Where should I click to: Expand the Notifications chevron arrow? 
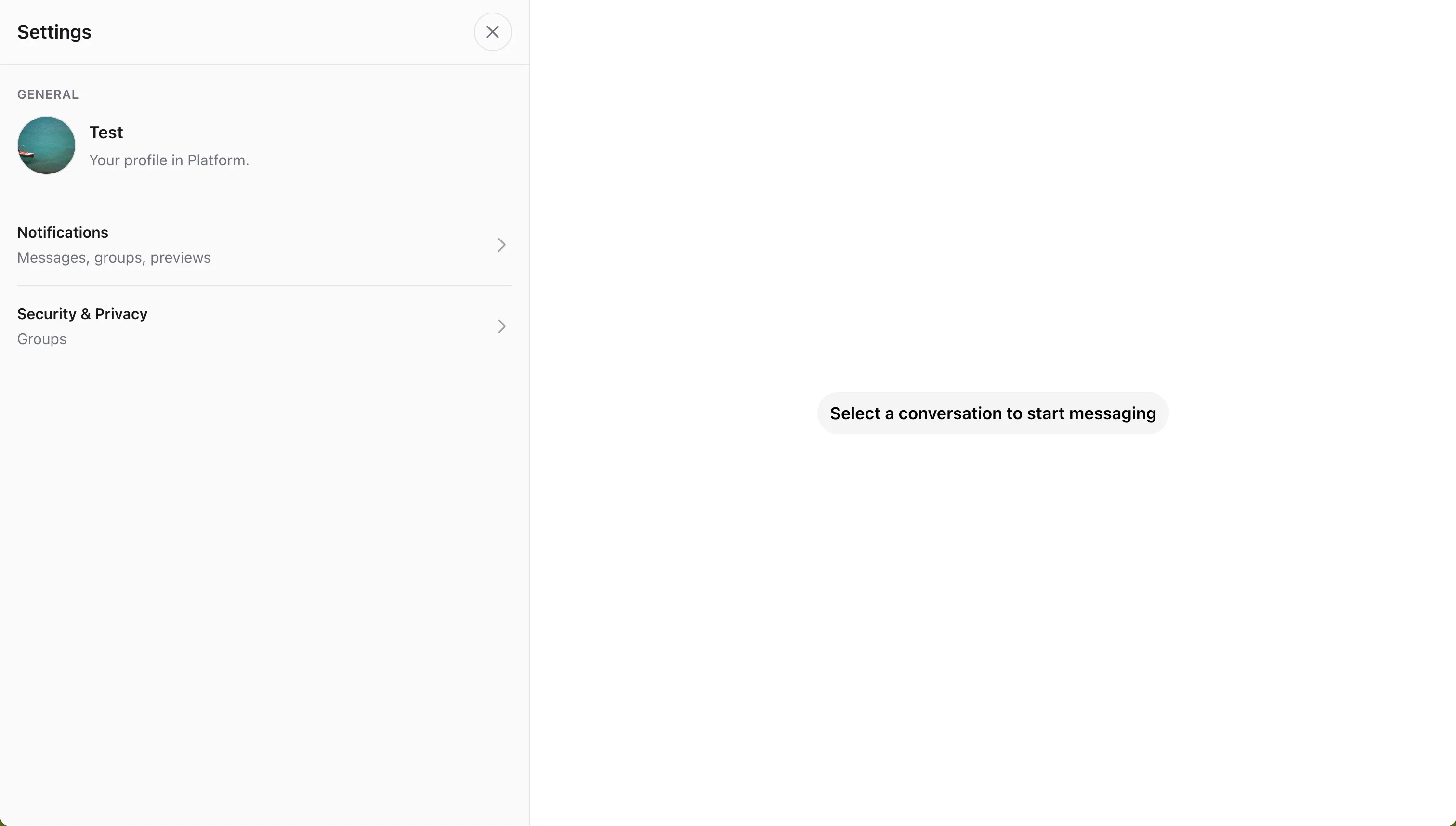(x=501, y=244)
